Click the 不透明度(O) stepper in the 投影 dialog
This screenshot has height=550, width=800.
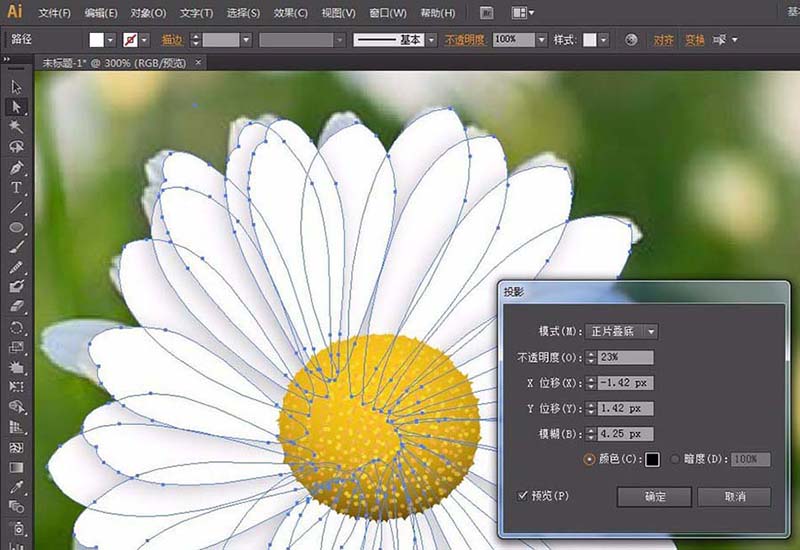click(x=591, y=357)
